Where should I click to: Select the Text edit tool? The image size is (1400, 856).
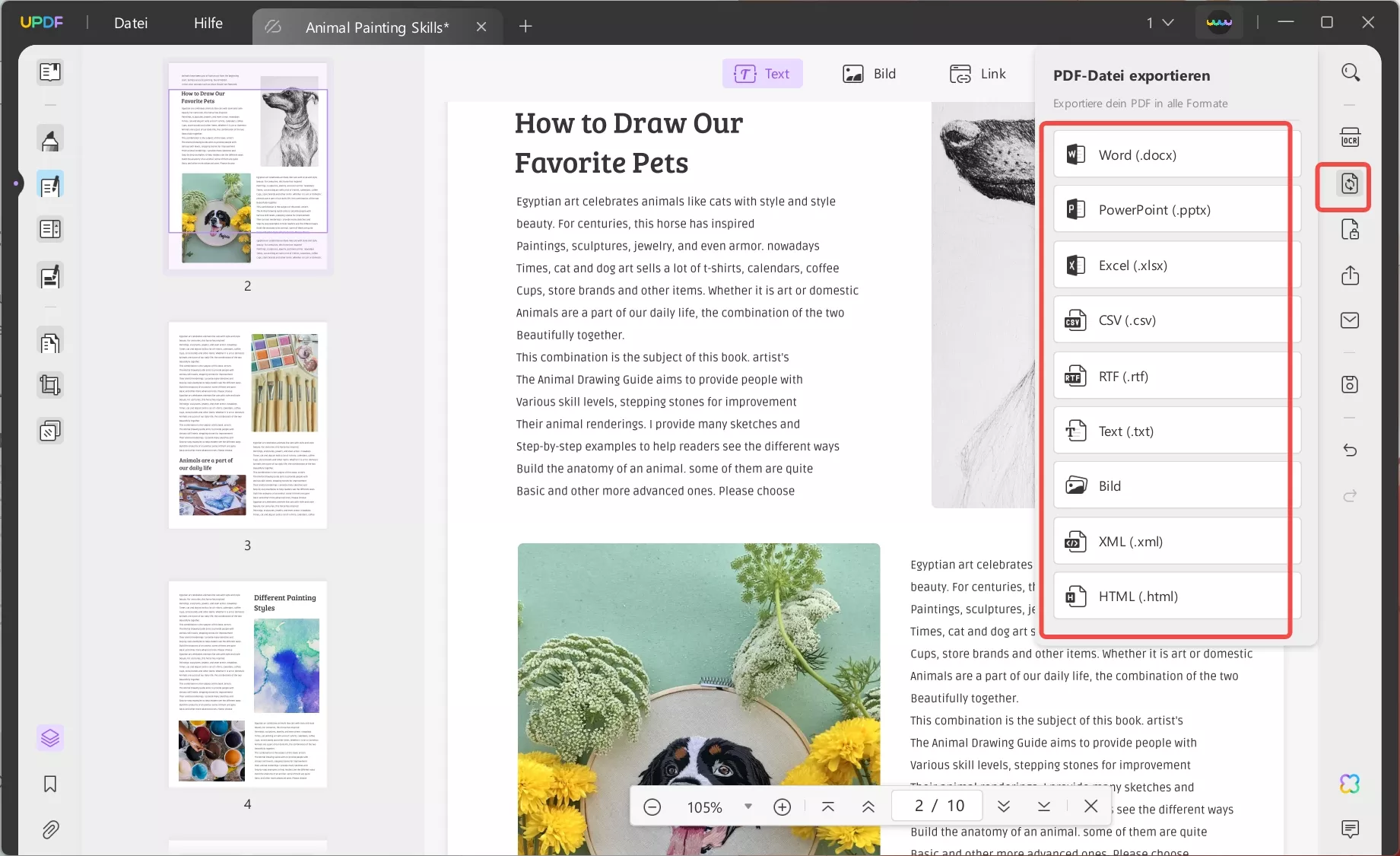click(x=762, y=74)
